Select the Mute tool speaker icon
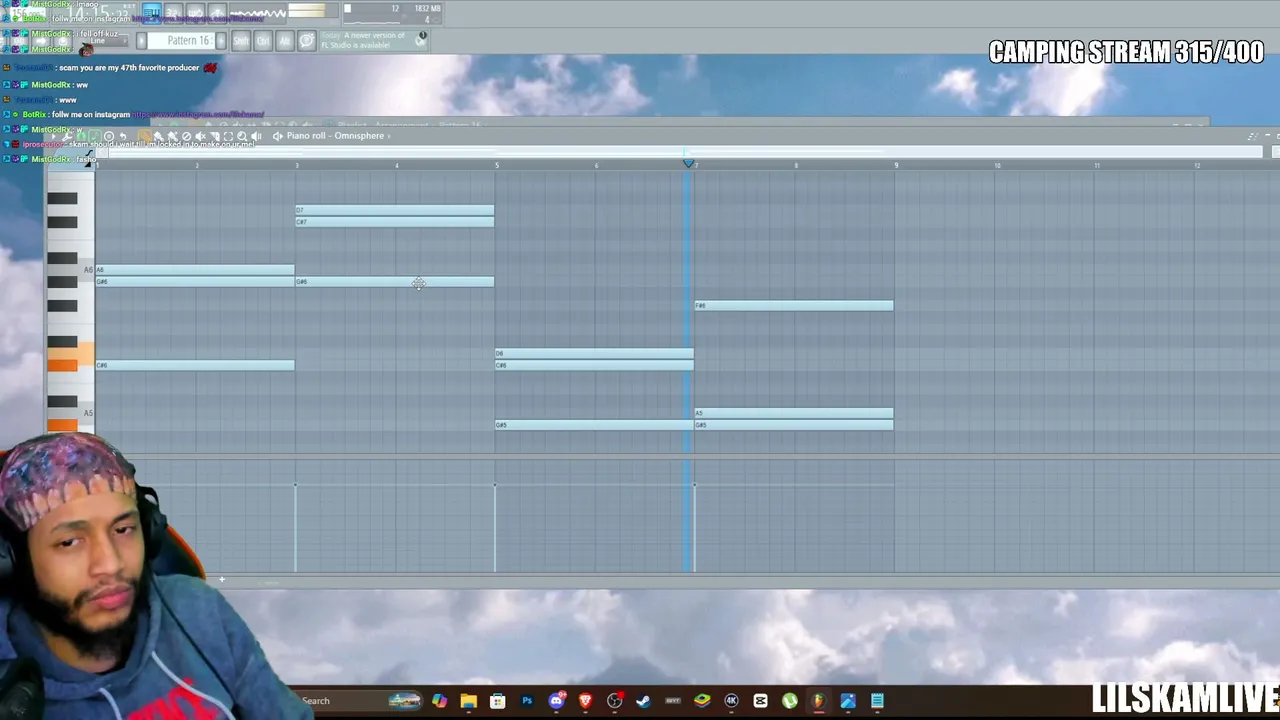Viewport: 1280px width, 720px height. click(x=200, y=136)
